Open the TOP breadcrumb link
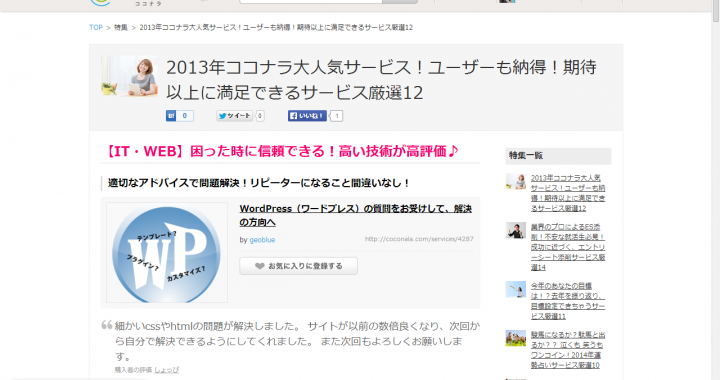720x380 pixels. point(96,28)
